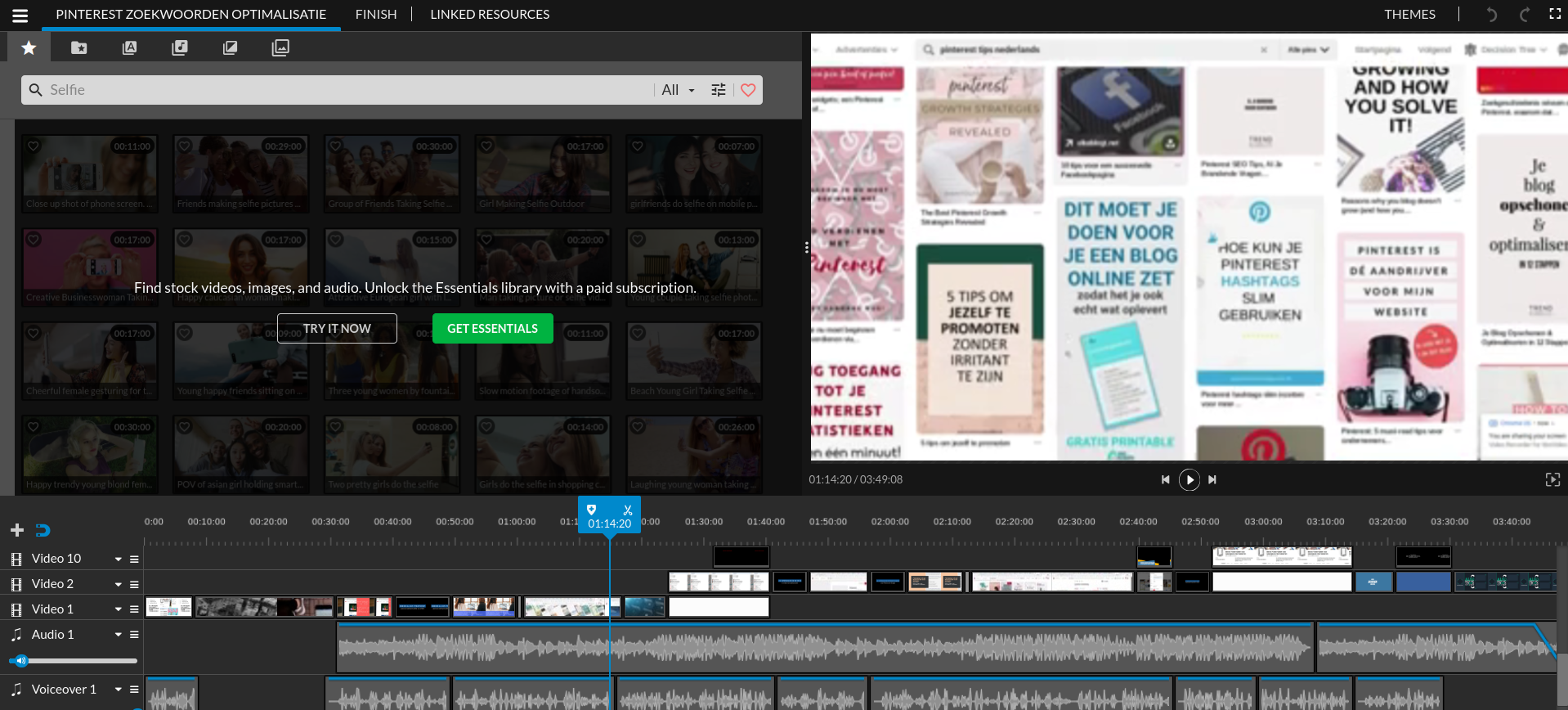The height and width of the screenshot is (710, 1568).
Task: Click the Get Essentials button
Action: pos(492,328)
